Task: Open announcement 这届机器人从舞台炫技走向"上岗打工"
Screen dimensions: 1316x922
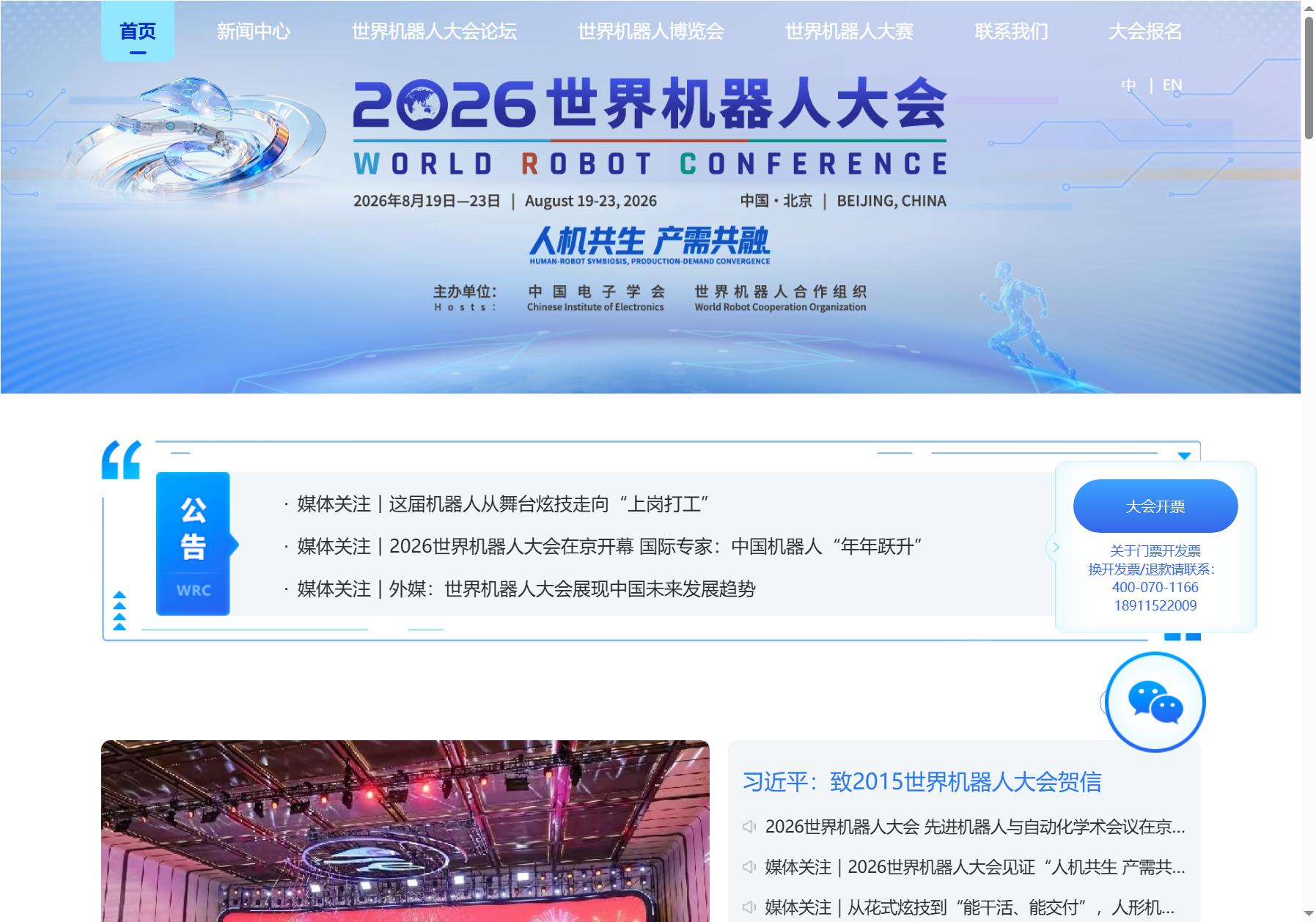Action: pos(504,504)
